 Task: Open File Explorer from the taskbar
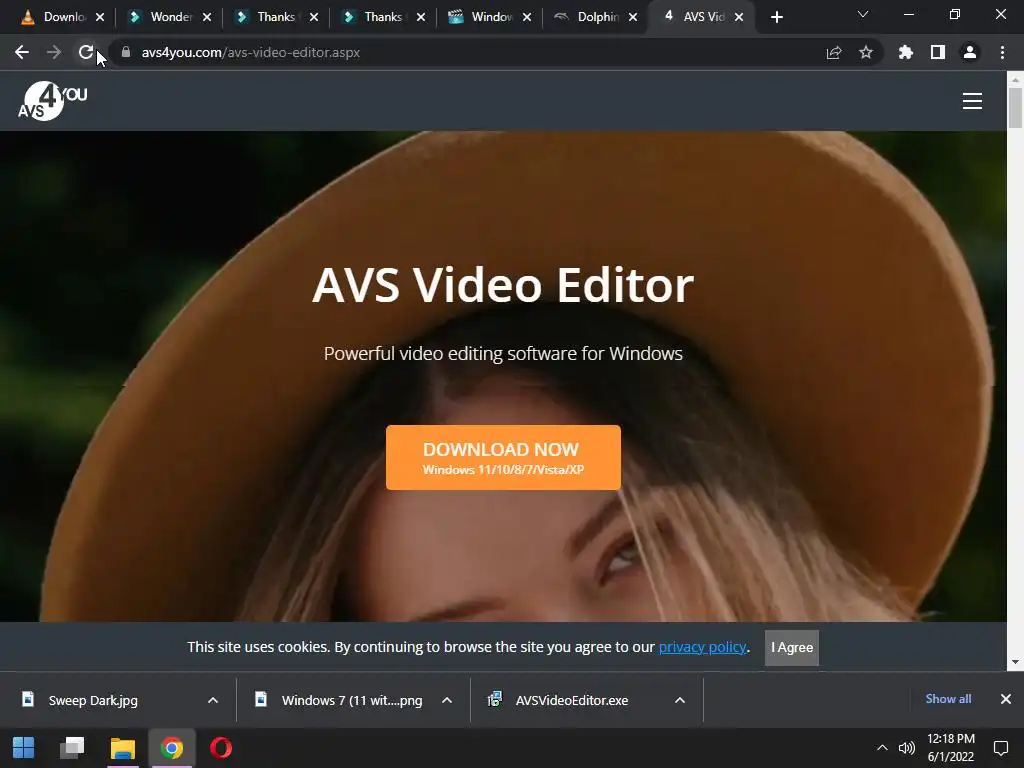click(x=122, y=748)
